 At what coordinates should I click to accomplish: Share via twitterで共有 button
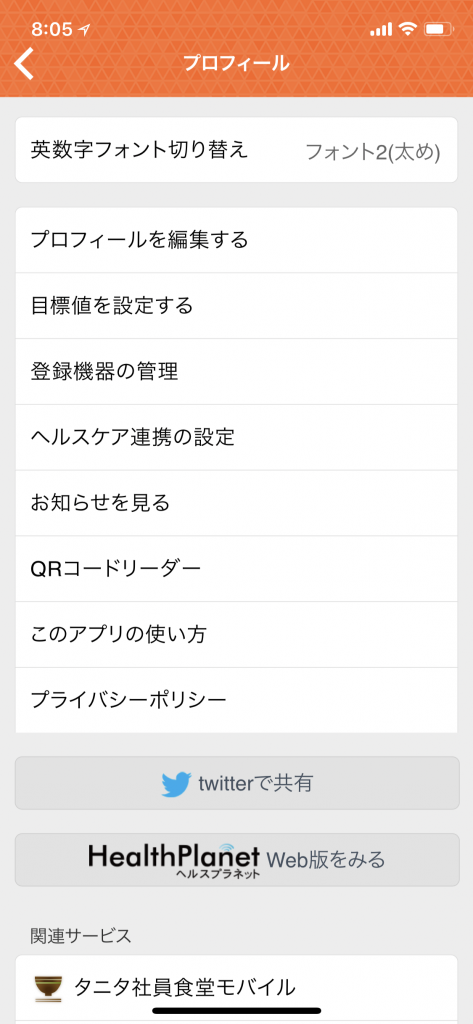click(236, 783)
